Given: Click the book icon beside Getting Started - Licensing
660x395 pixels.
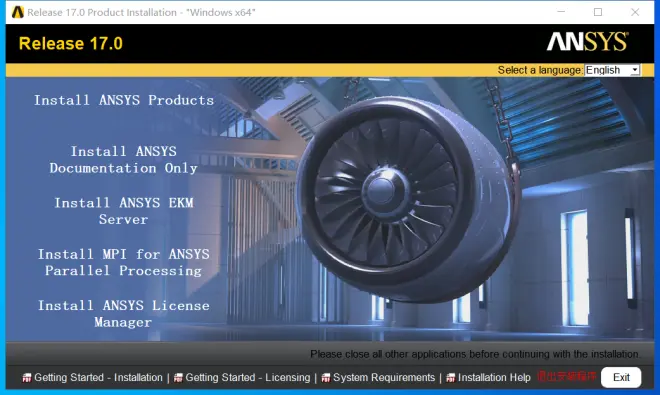Looking at the screenshot, I should (178, 378).
